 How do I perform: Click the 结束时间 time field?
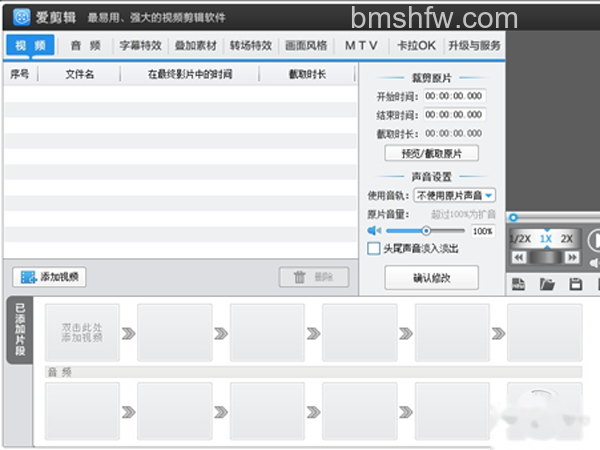coord(454,114)
